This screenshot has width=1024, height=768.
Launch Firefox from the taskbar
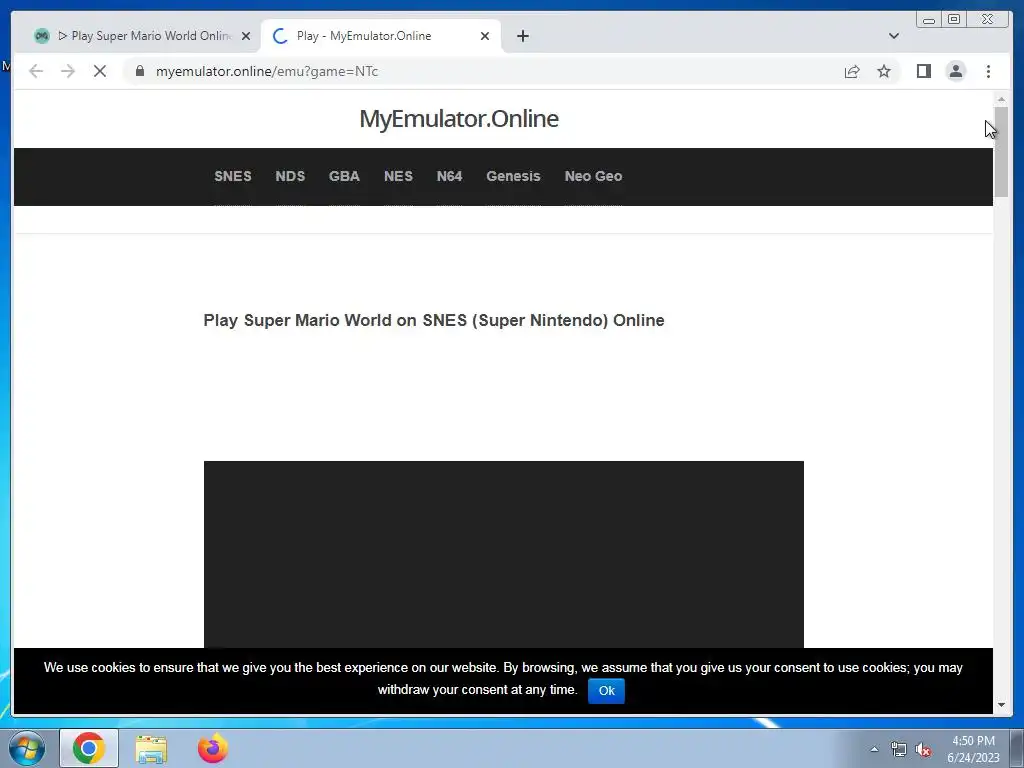coord(213,748)
